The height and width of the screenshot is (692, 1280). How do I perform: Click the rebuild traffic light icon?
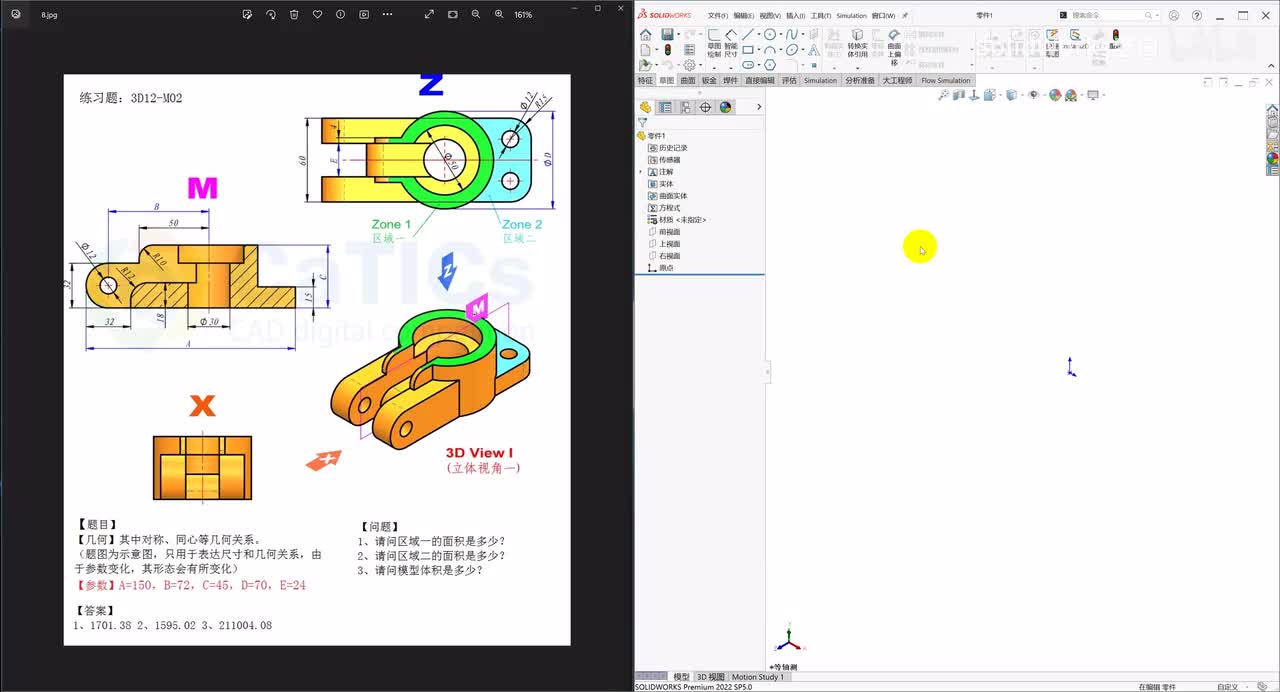[668, 49]
